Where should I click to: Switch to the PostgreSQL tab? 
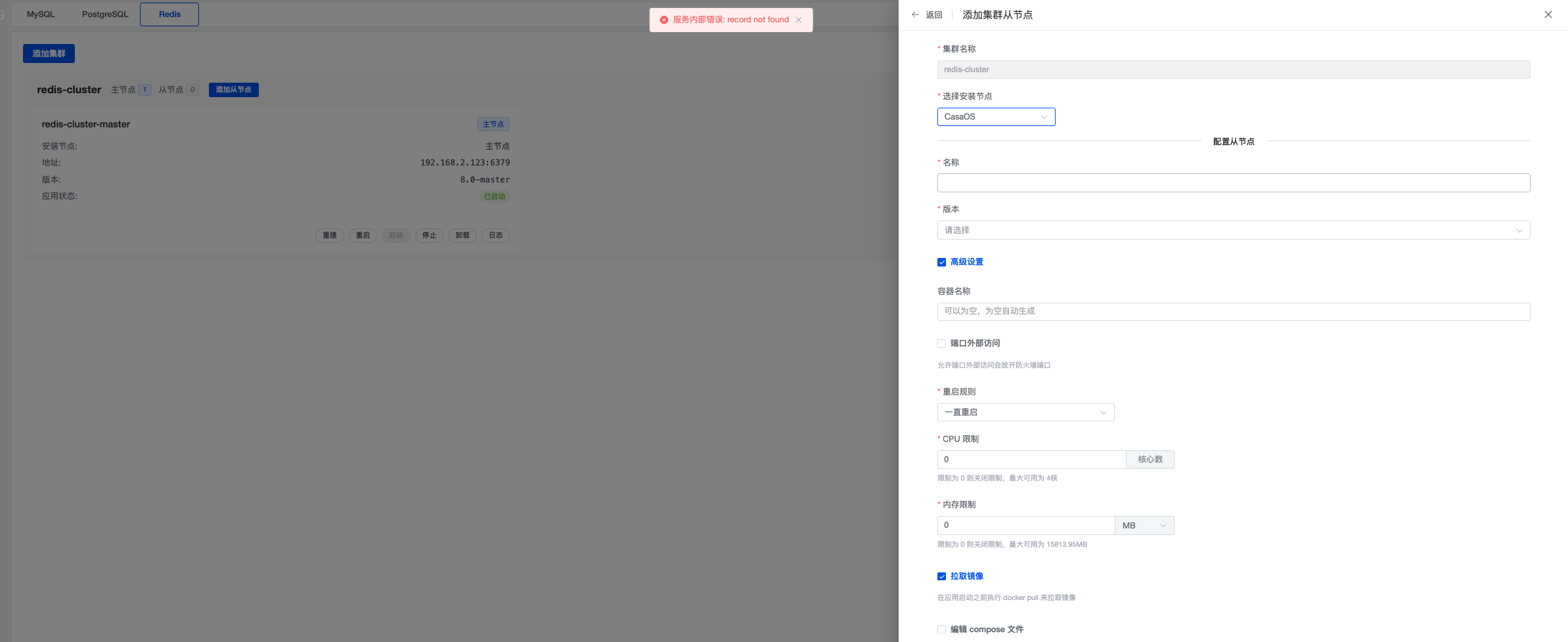(105, 14)
